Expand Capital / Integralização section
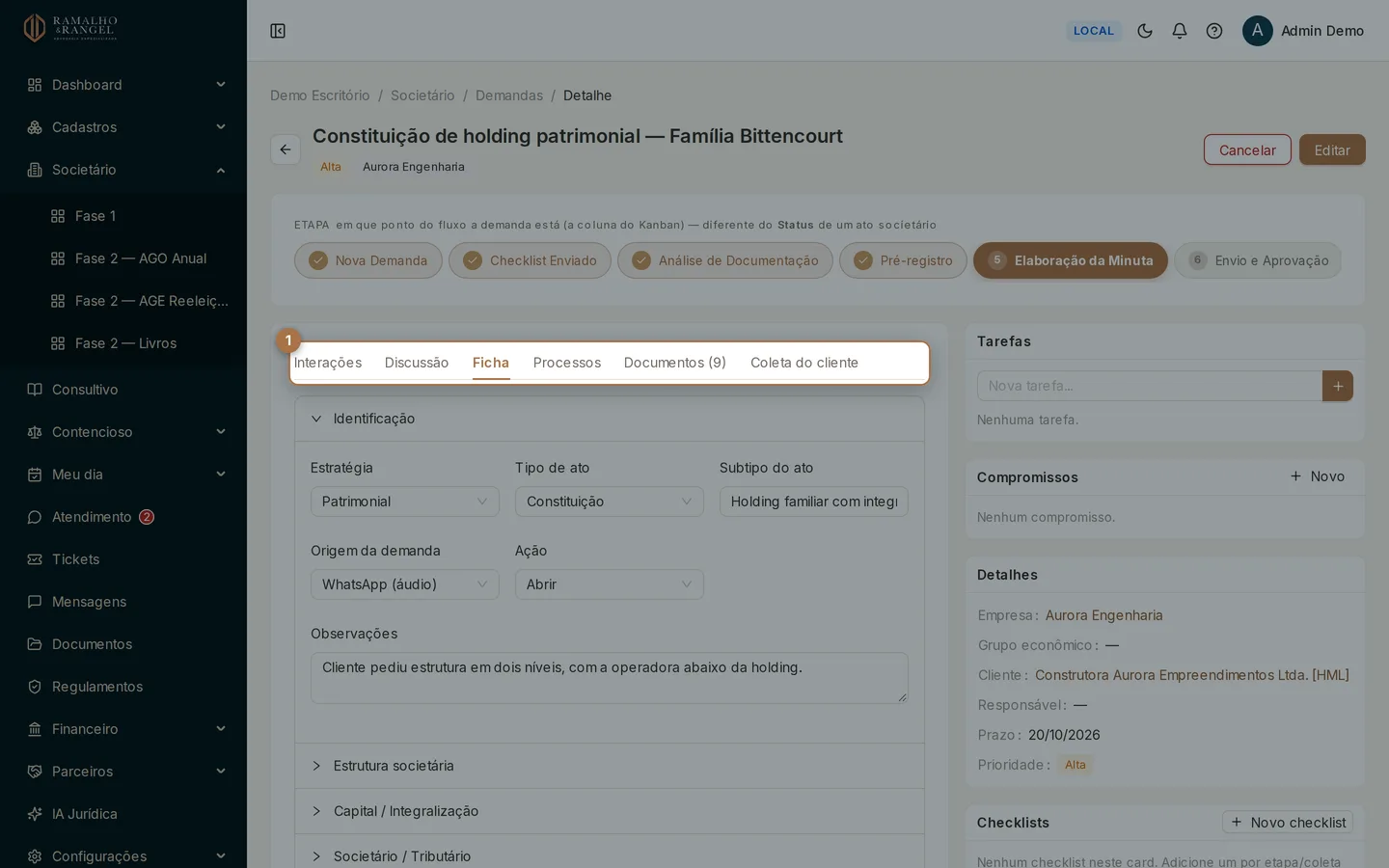The width and height of the screenshot is (1389, 868). coord(610,811)
